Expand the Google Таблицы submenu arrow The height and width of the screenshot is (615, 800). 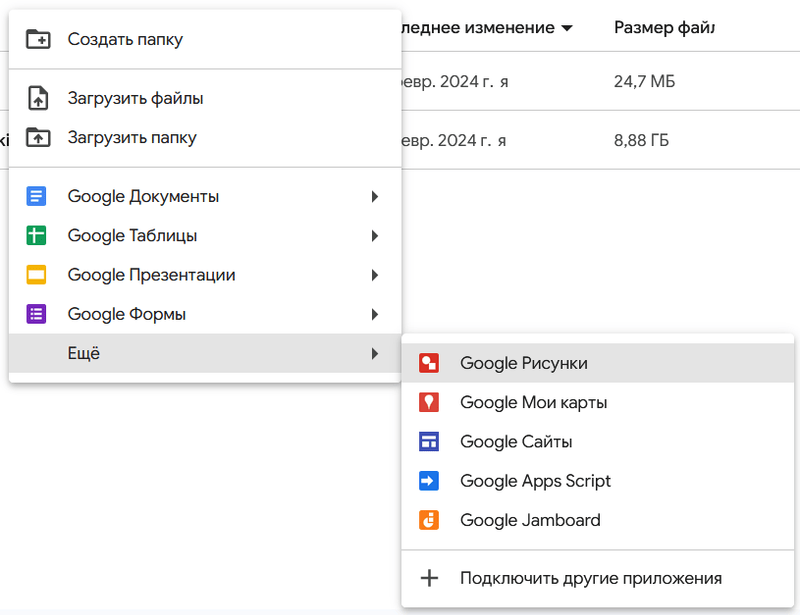click(x=375, y=236)
